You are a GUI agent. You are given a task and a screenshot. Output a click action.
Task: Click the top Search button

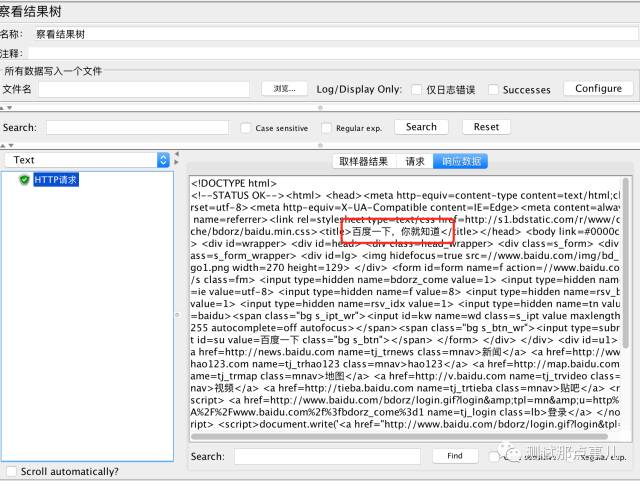421,127
